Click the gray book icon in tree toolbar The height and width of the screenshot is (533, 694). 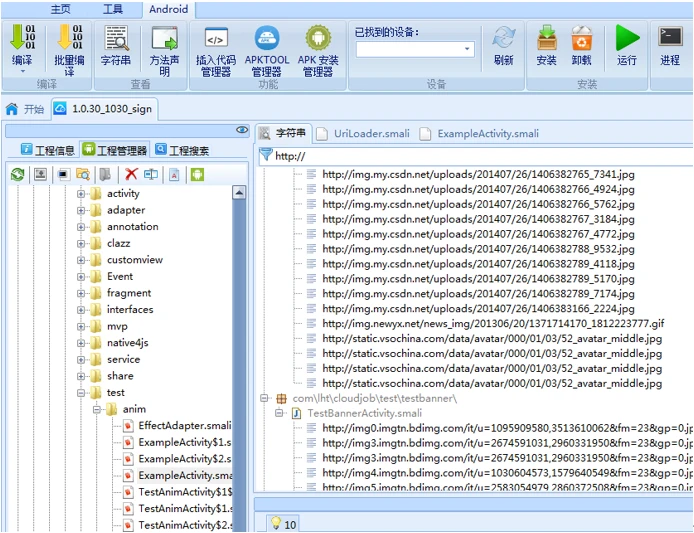pyautogui.click(x=105, y=174)
